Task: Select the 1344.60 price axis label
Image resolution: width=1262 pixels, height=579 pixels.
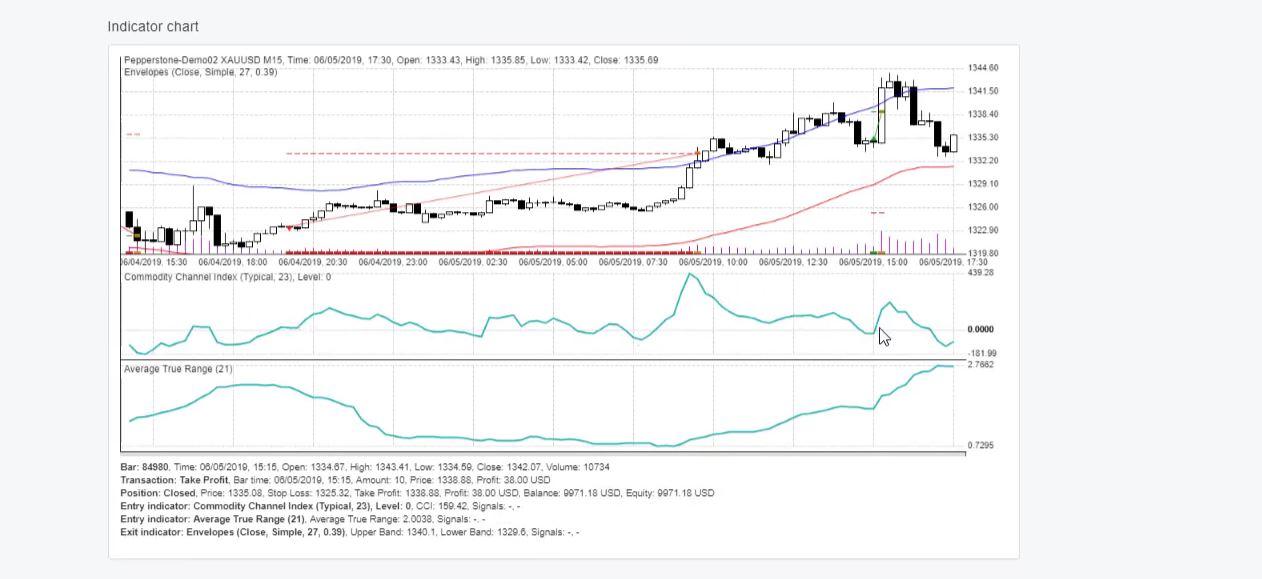Action: point(983,68)
